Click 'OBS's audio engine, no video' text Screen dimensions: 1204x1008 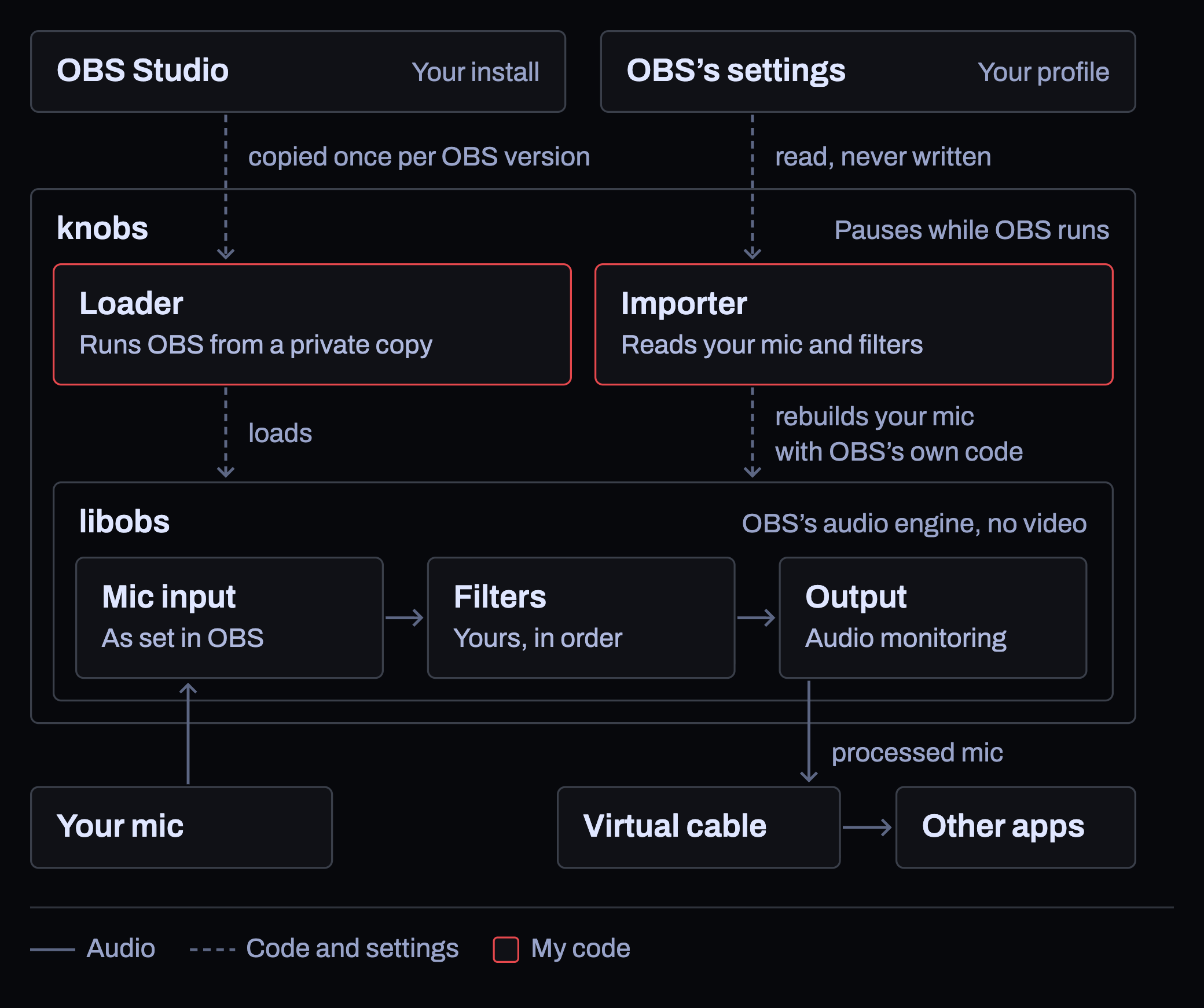point(914,524)
